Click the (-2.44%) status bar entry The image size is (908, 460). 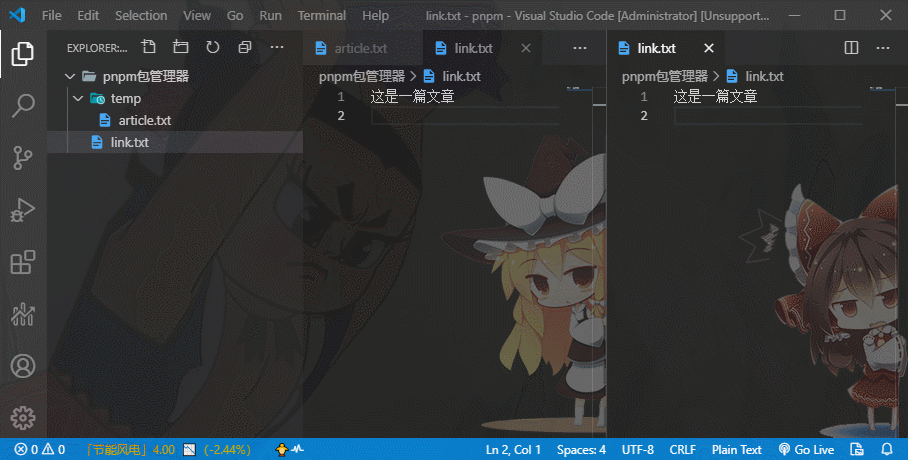coord(228,450)
